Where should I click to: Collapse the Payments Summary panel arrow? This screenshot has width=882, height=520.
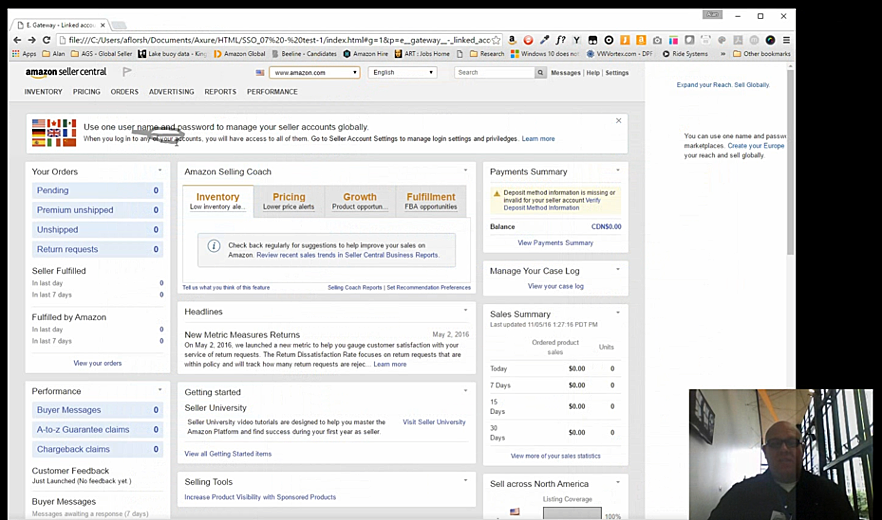[618, 170]
